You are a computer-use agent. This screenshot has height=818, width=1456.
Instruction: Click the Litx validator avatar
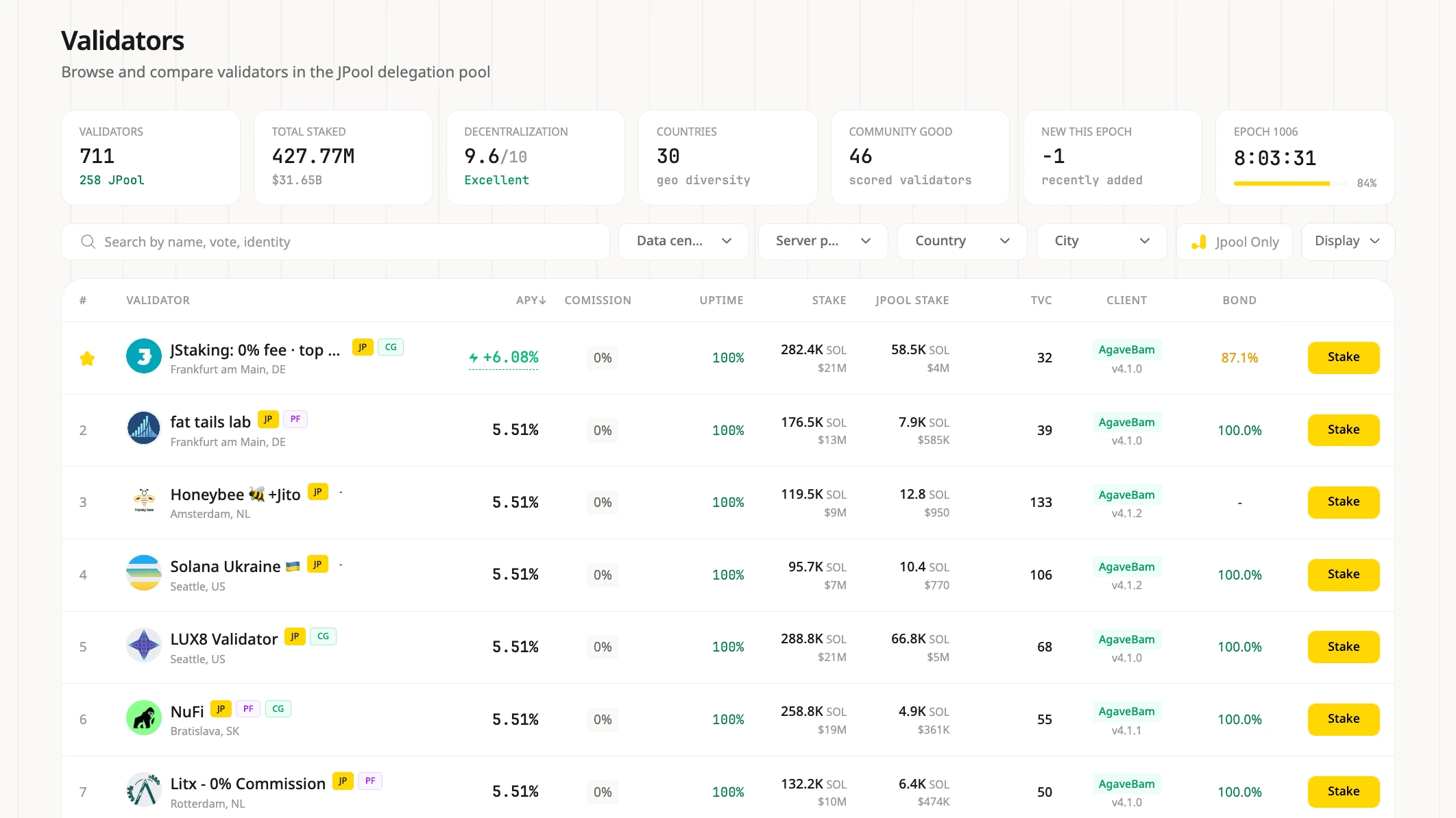(x=144, y=790)
